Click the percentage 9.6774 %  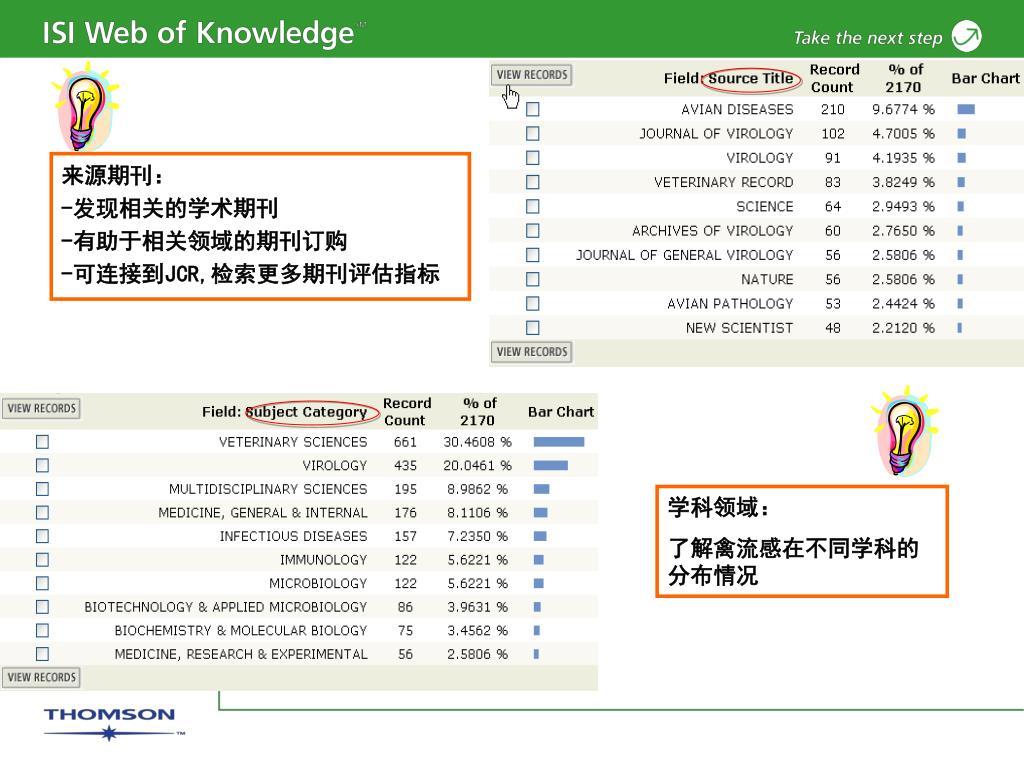coord(903,109)
